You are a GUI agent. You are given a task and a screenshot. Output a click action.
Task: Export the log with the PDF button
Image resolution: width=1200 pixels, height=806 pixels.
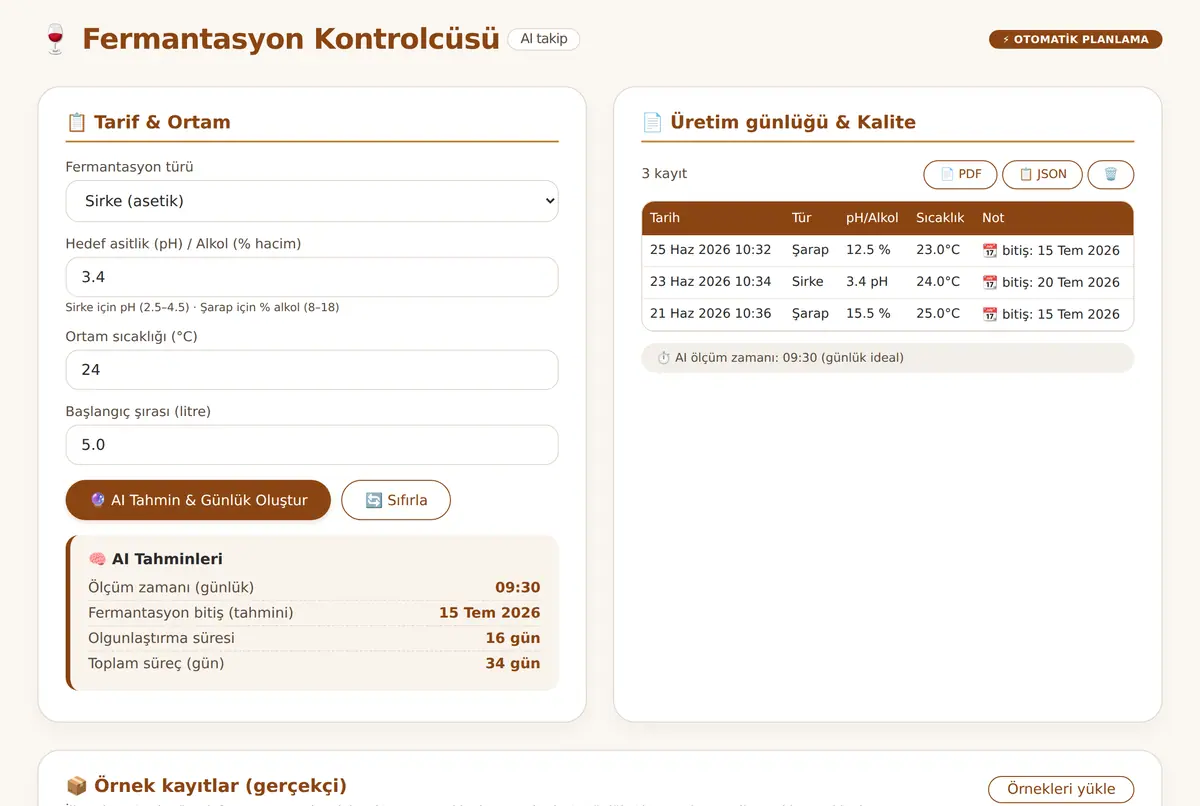960,174
